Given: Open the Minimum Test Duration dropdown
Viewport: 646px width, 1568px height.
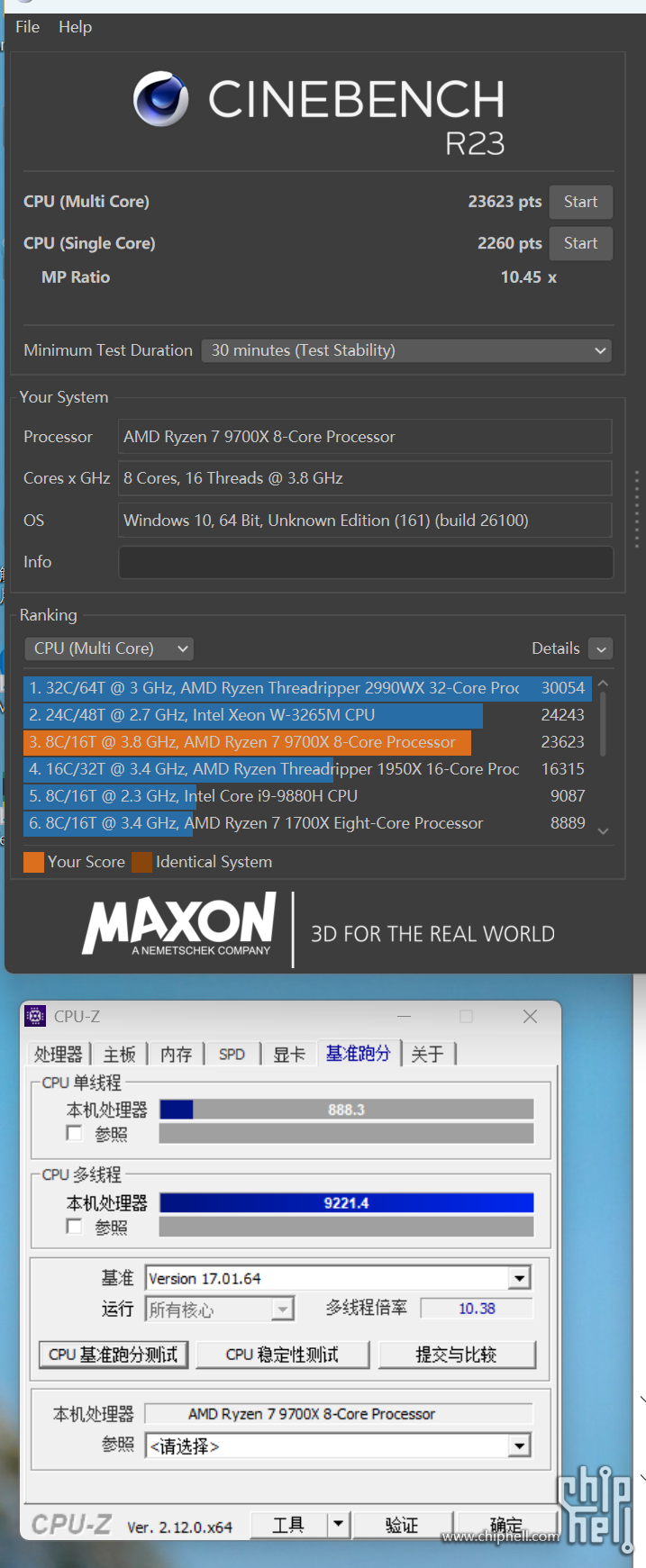Looking at the screenshot, I should (406, 350).
